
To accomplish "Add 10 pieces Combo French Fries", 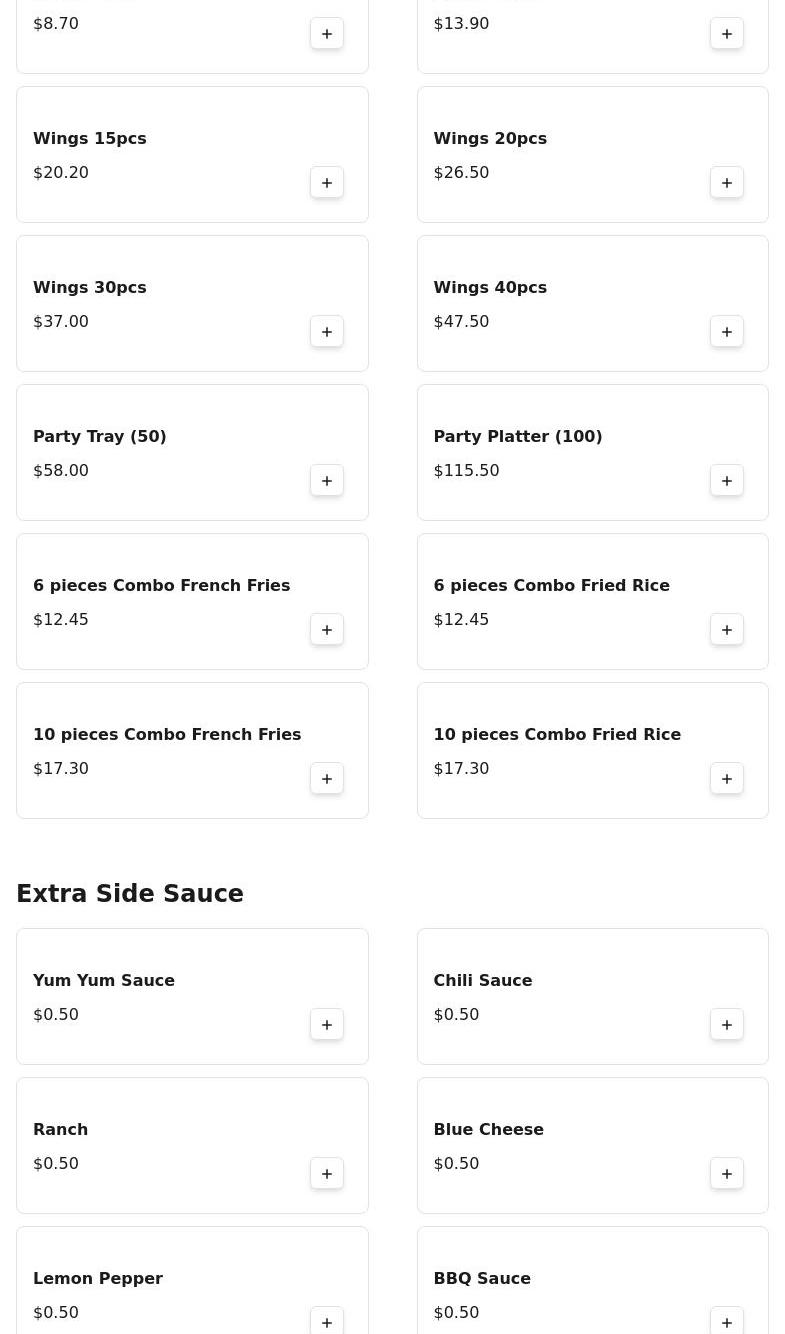I will tap(327, 779).
